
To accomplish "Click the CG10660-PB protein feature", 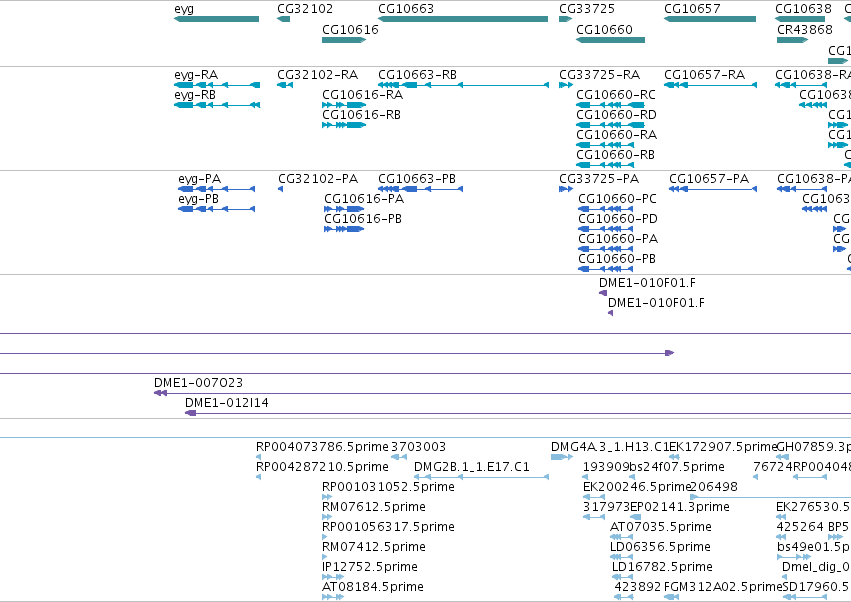I will (606, 269).
